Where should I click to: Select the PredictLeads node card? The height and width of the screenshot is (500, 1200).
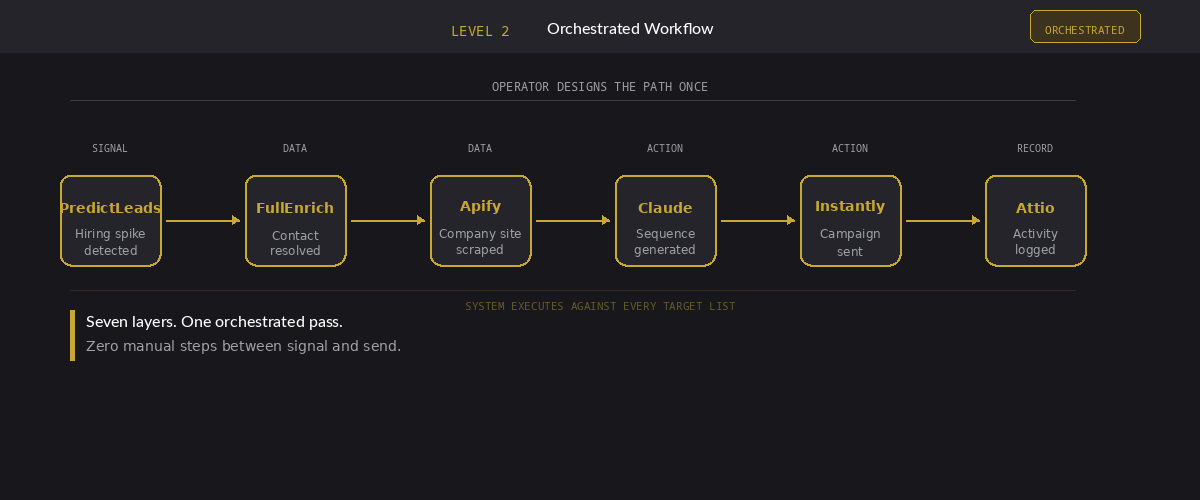click(x=111, y=221)
